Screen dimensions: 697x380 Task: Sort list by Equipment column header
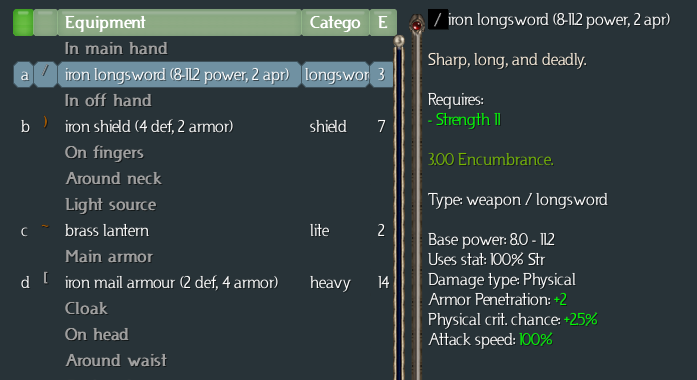(x=180, y=22)
